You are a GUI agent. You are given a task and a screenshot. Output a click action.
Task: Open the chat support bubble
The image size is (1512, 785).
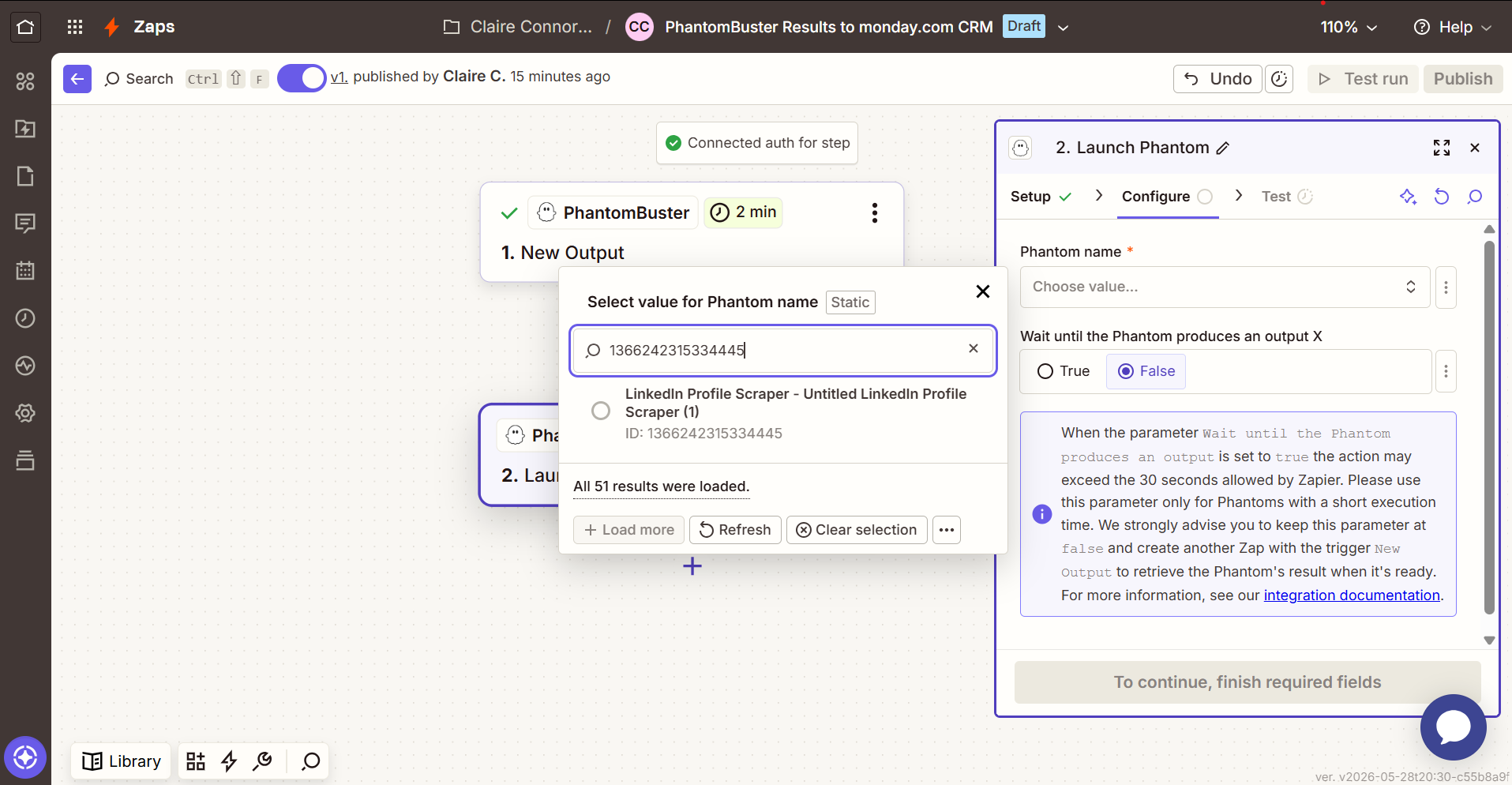[x=1453, y=727]
